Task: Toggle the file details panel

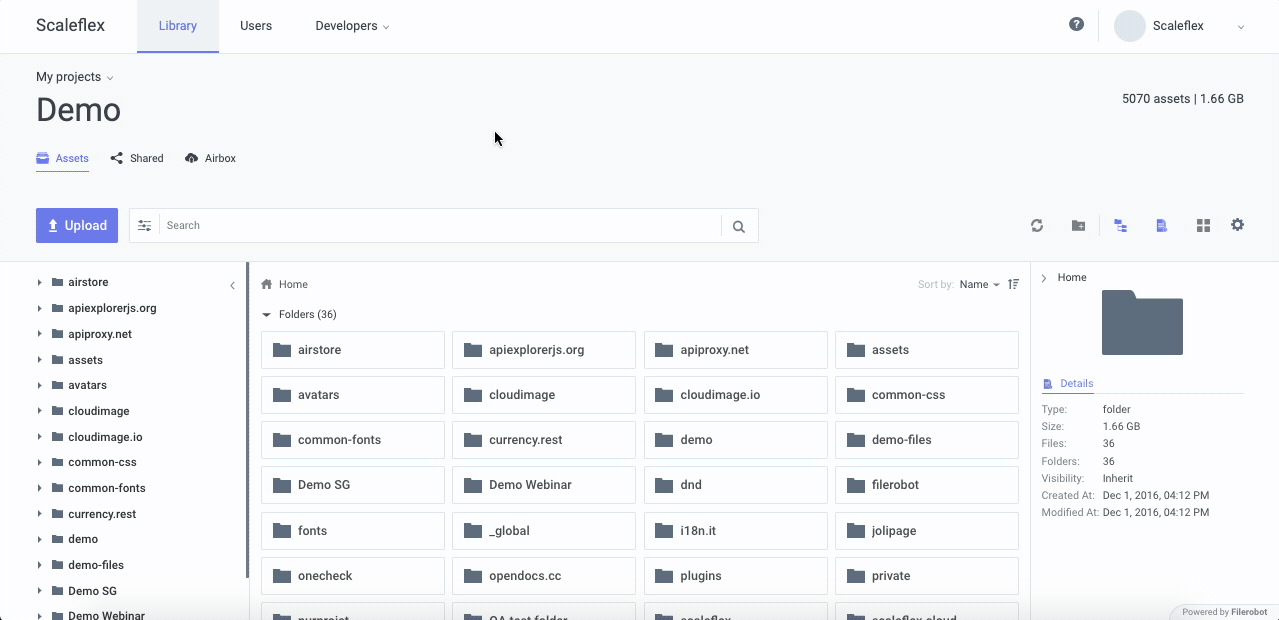Action: pyautogui.click(x=1161, y=226)
